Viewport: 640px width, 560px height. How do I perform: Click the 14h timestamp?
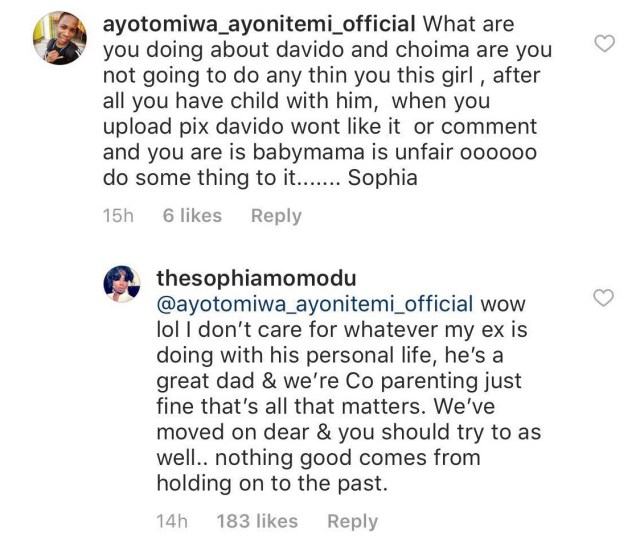[172, 521]
